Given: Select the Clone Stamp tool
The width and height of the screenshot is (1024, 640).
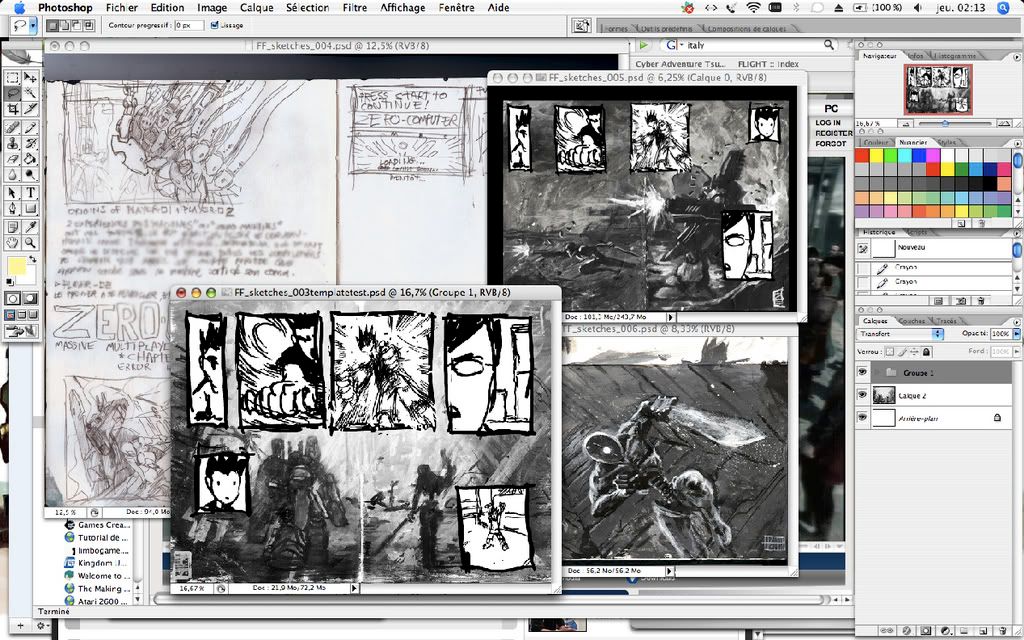Looking at the screenshot, I should [12, 143].
